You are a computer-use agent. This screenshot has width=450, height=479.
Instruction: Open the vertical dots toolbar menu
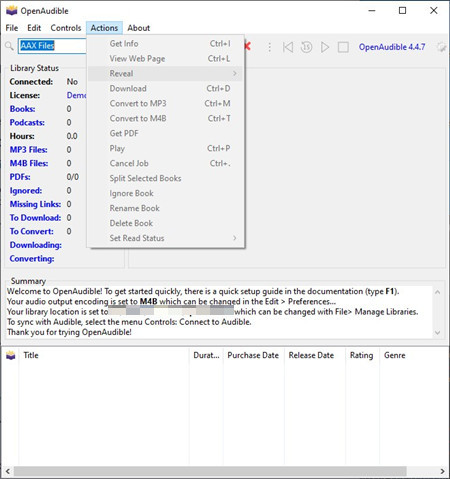[269, 47]
